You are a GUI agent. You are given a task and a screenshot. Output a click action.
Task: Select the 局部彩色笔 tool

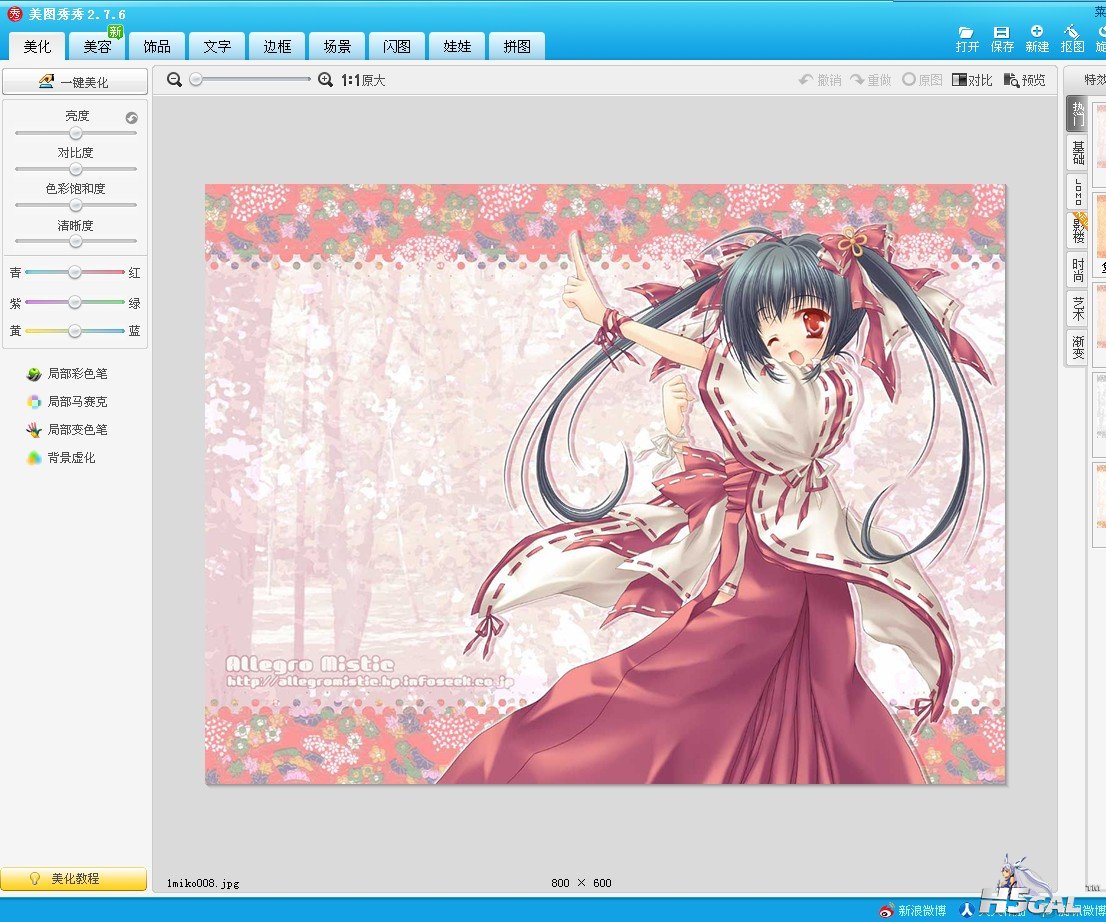tap(67, 374)
